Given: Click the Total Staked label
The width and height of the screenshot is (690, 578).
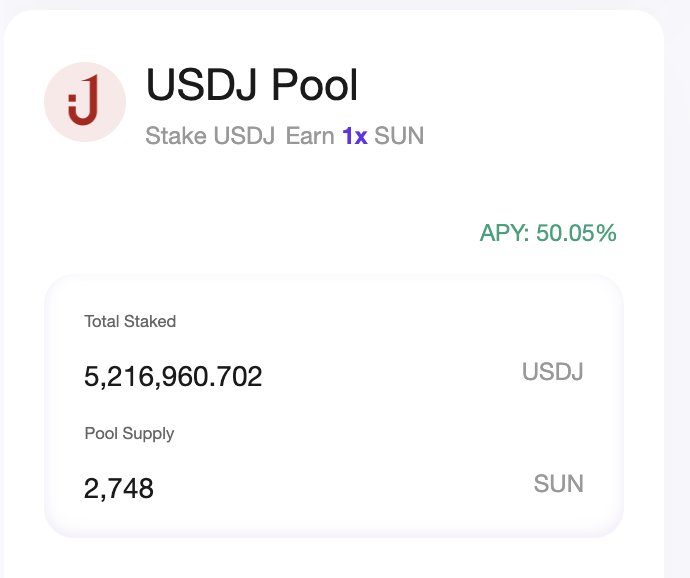Looking at the screenshot, I should pyautogui.click(x=130, y=321).
